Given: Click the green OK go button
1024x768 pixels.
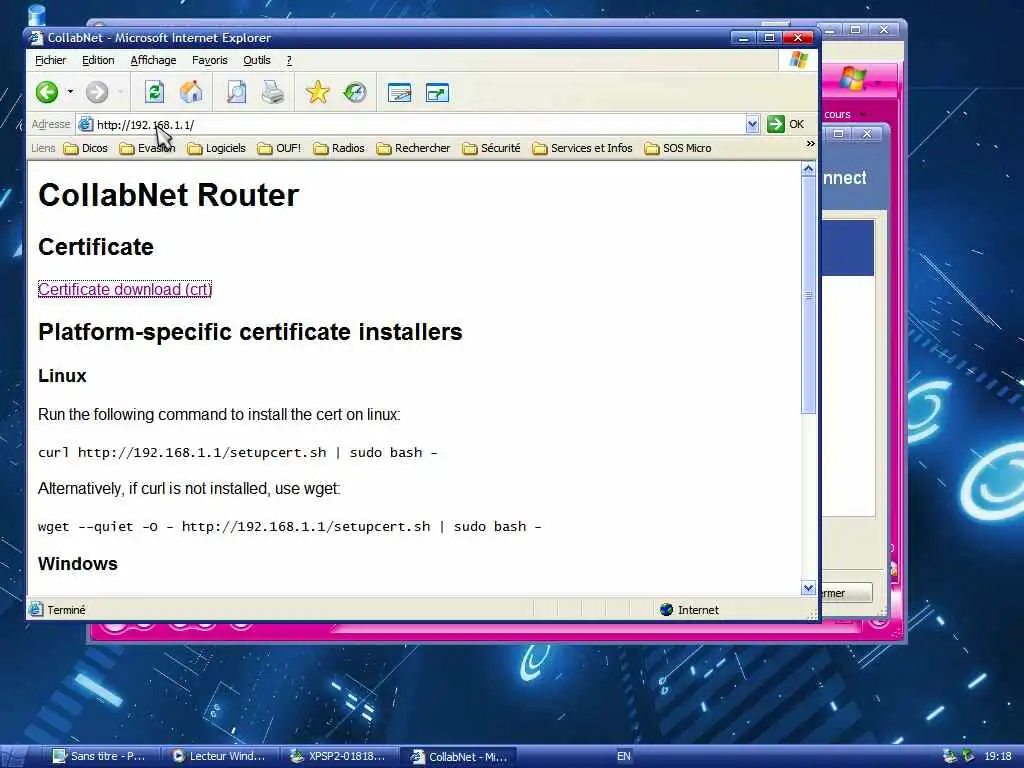Looking at the screenshot, I should (x=786, y=124).
